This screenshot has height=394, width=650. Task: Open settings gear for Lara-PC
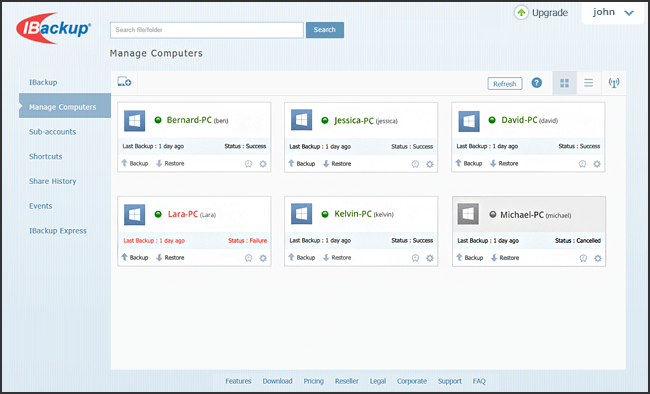click(x=263, y=258)
